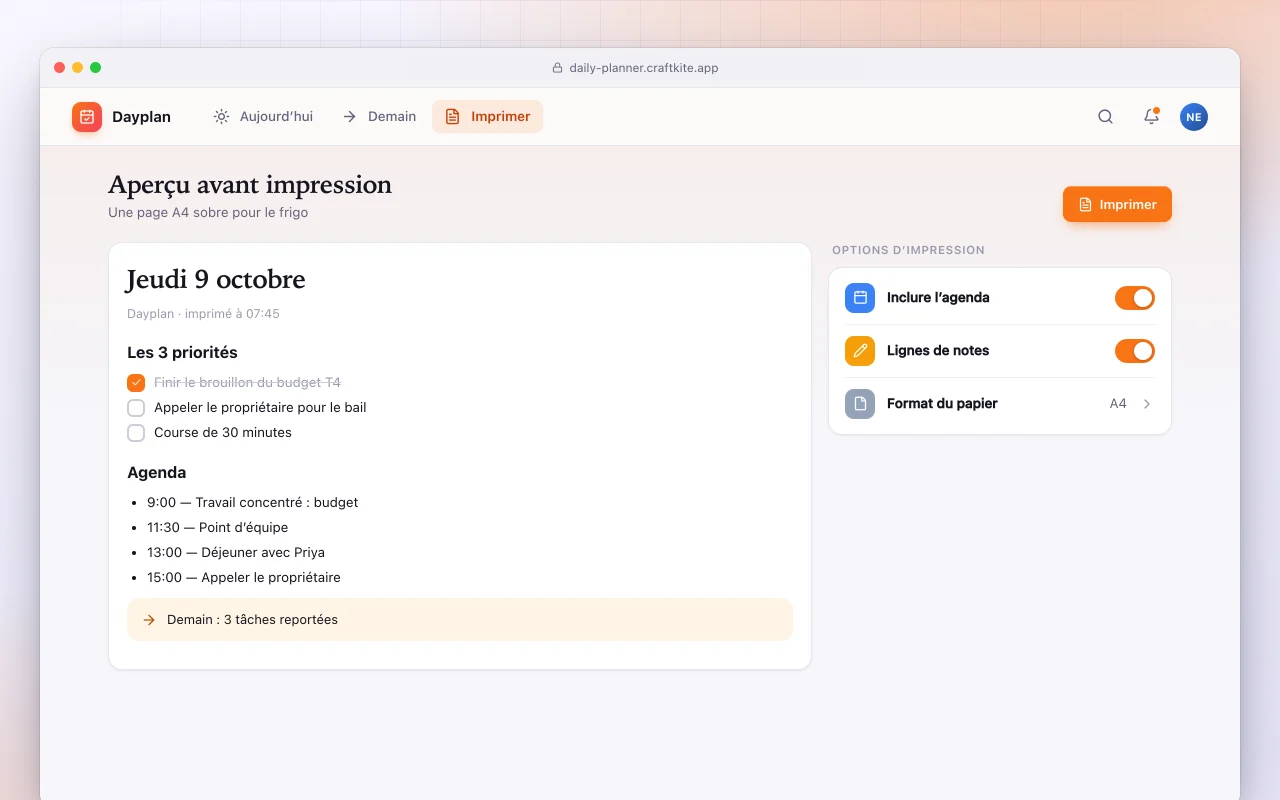
Task: Click the arrow icon in Demain banner
Action: coord(149,620)
